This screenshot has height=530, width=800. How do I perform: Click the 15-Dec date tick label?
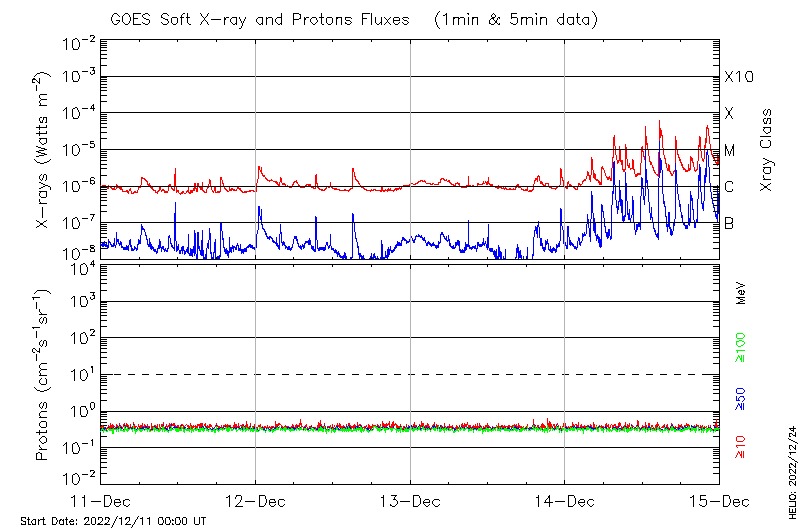point(718,500)
